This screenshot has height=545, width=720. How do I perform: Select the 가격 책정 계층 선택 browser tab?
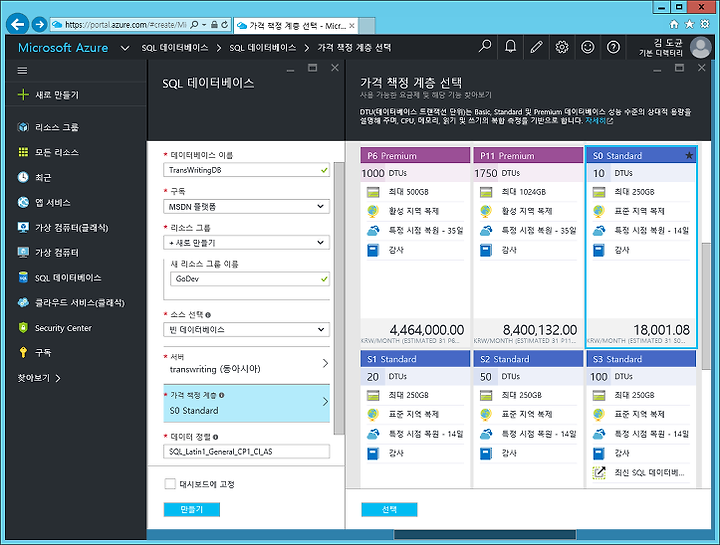coord(295,26)
